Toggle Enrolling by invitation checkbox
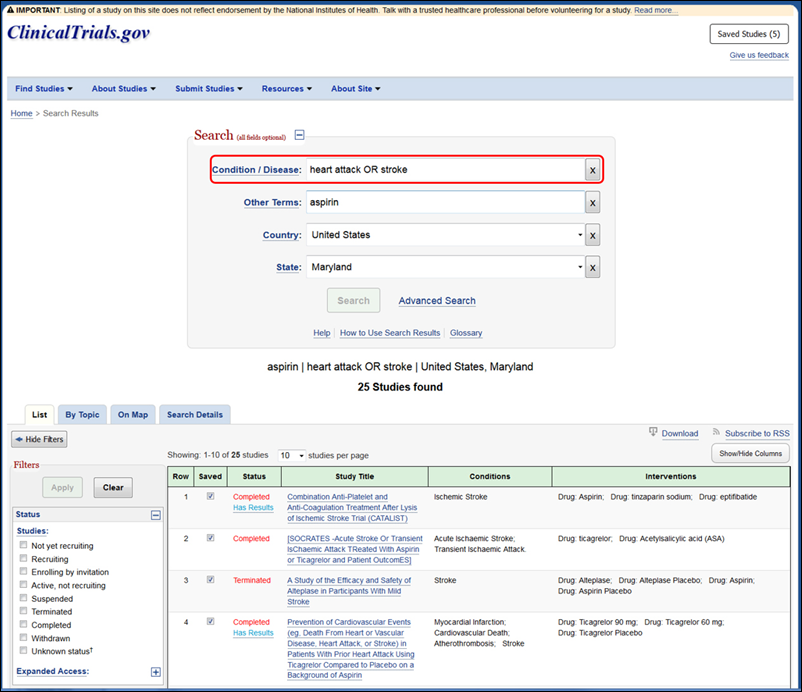This screenshot has height=692, width=802. pos(24,571)
